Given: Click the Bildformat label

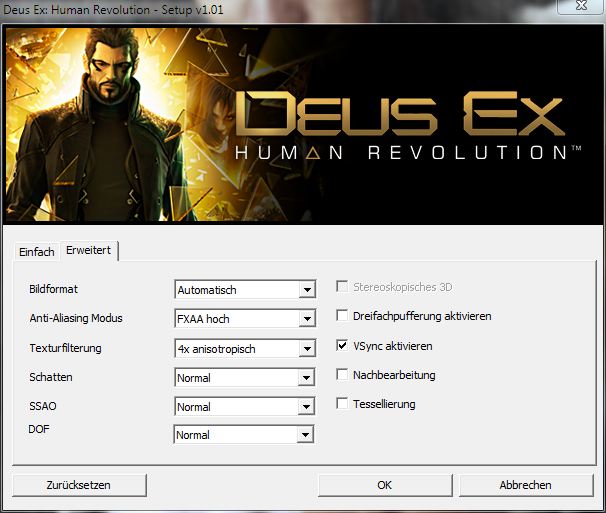Looking at the screenshot, I should click(x=53, y=289).
